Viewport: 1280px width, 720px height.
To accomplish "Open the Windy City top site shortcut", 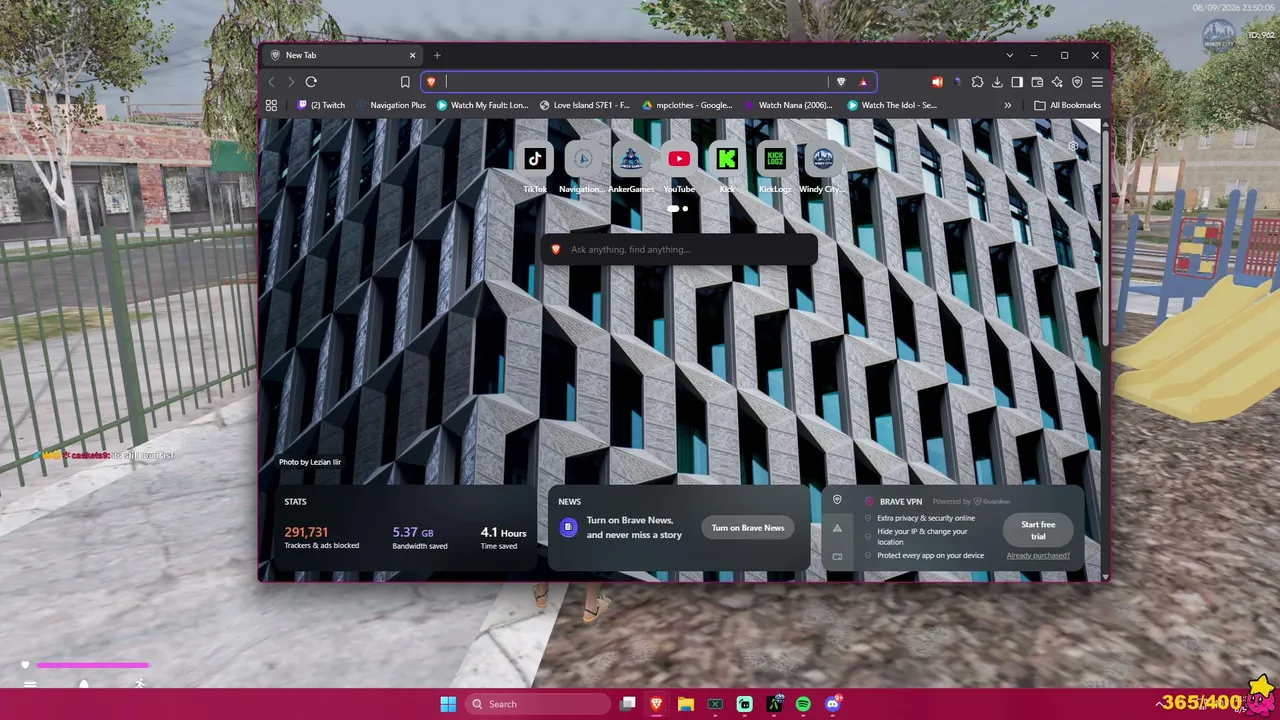I will coord(823,158).
